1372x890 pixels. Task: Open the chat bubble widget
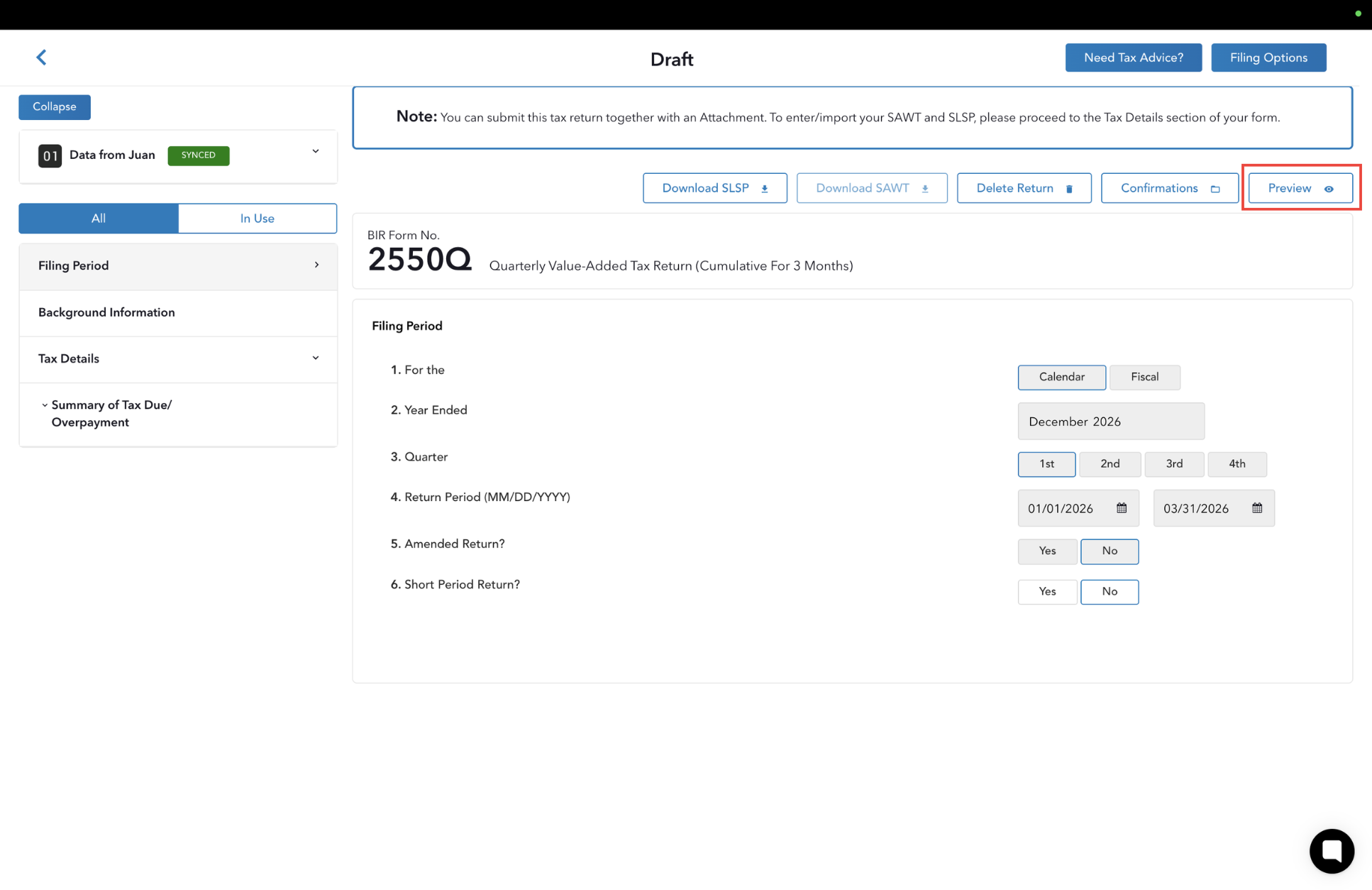pos(1332,850)
